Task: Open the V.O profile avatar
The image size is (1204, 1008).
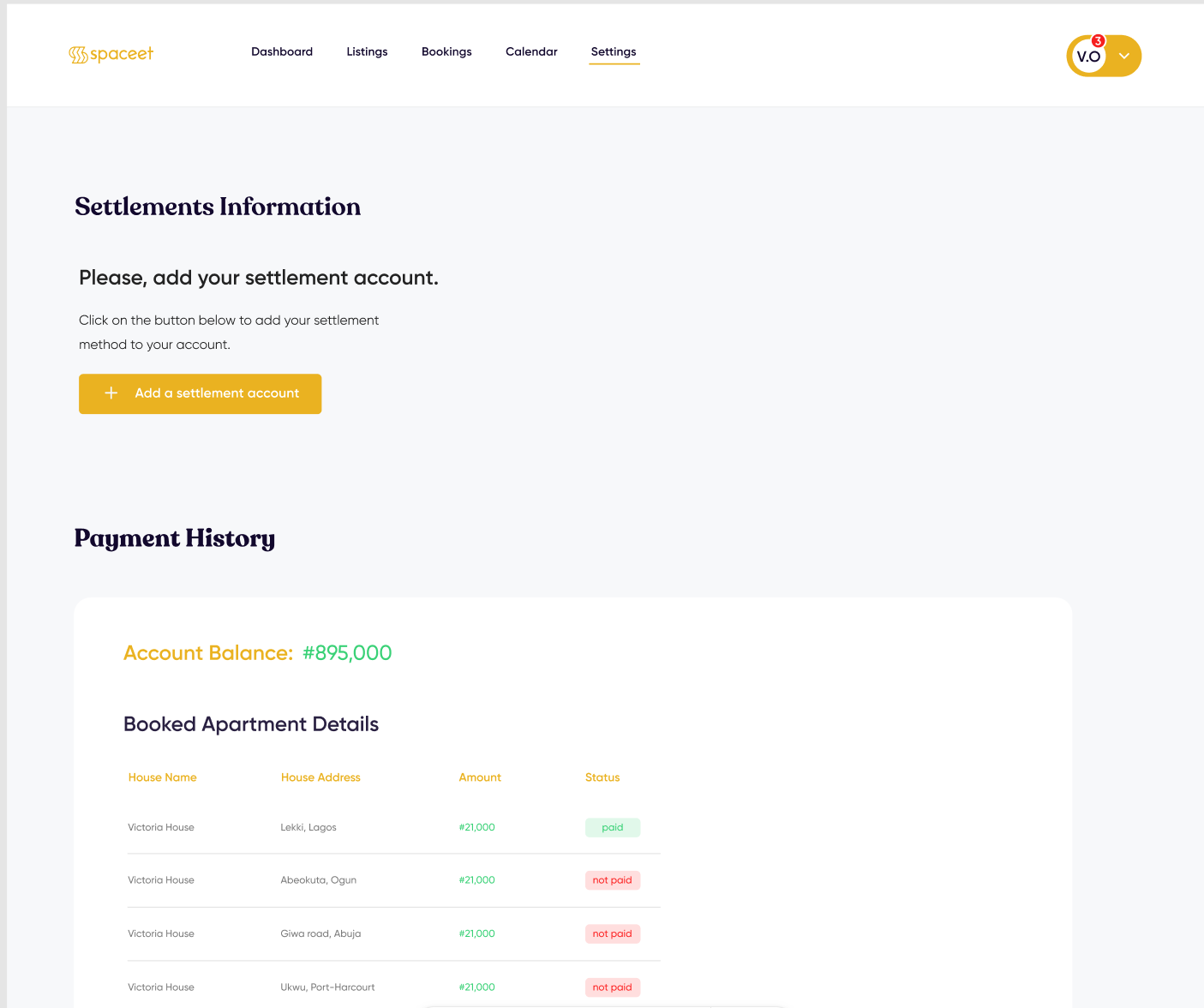Action: pos(1089,57)
